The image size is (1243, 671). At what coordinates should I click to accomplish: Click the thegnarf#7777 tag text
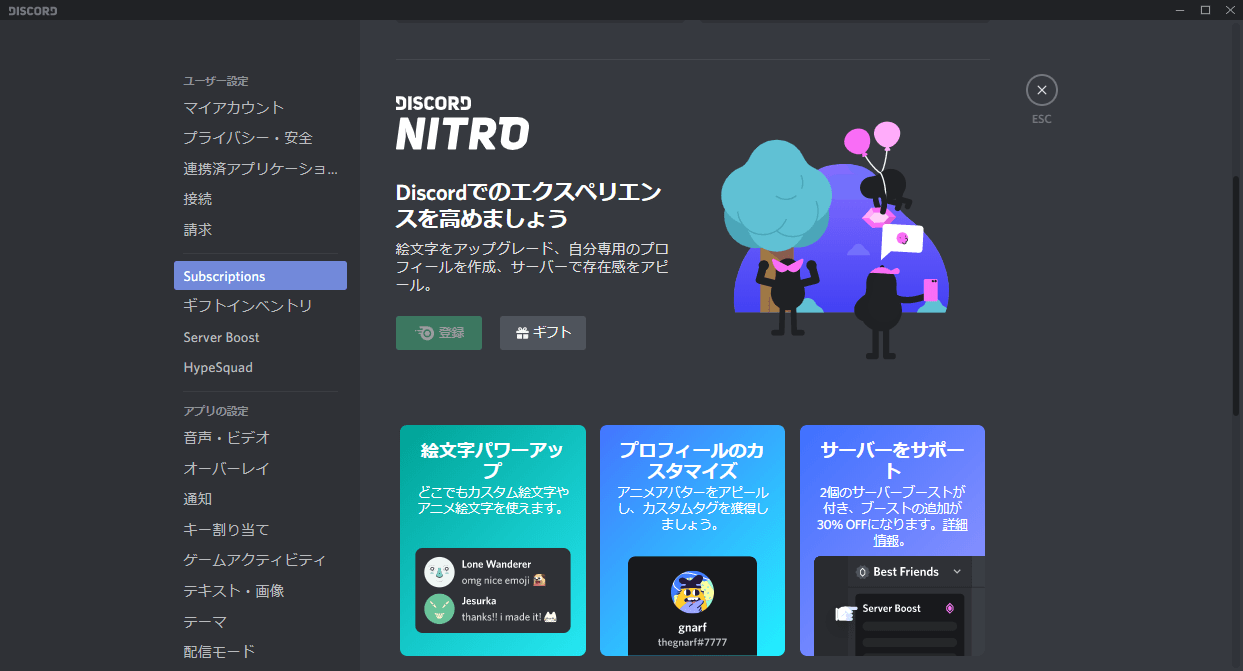tap(692, 641)
